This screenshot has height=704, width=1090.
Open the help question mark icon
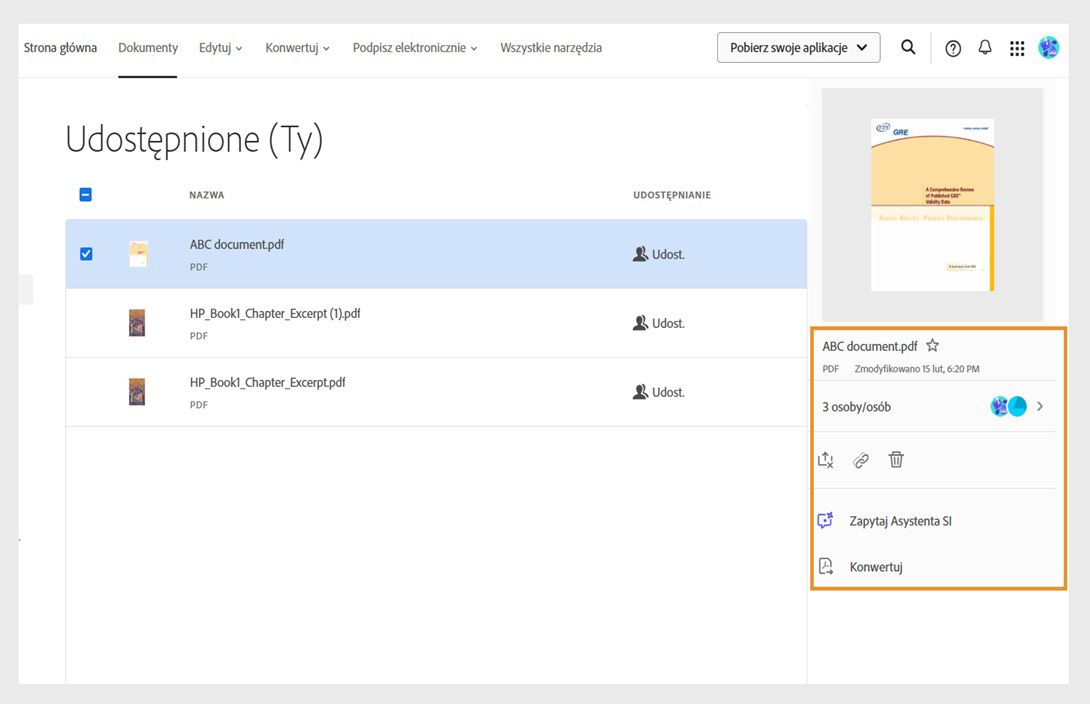(953, 48)
